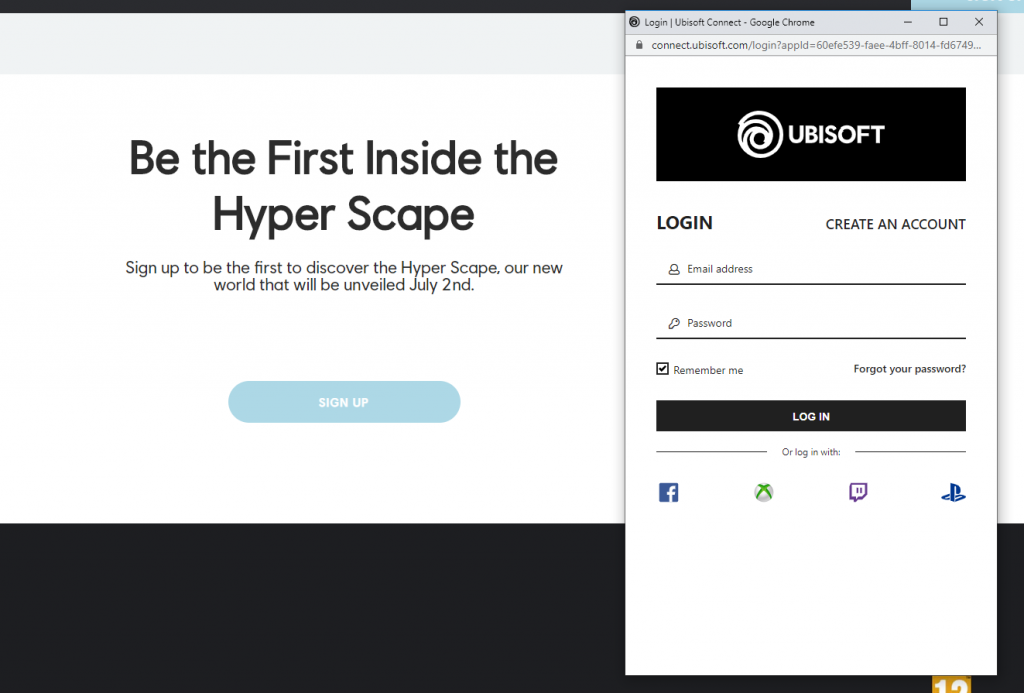
Task: Select the Login tab
Action: 684,223
